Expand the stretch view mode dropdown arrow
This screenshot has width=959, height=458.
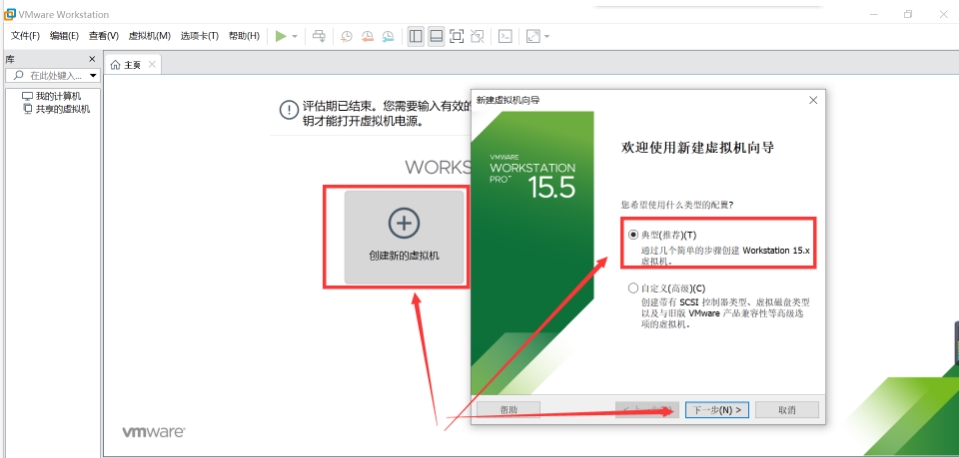(x=547, y=37)
